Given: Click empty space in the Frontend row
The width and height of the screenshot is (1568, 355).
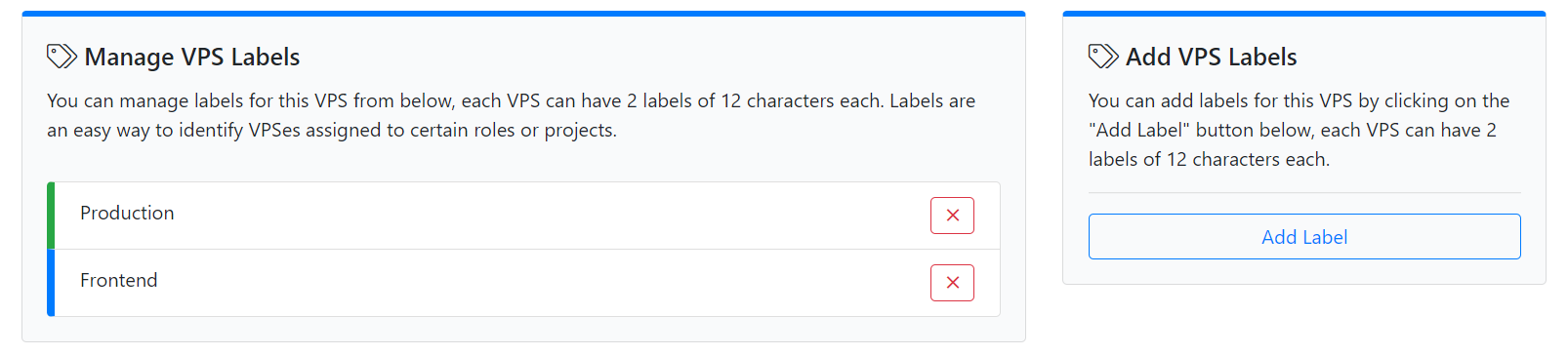Looking at the screenshot, I should tap(547, 283).
